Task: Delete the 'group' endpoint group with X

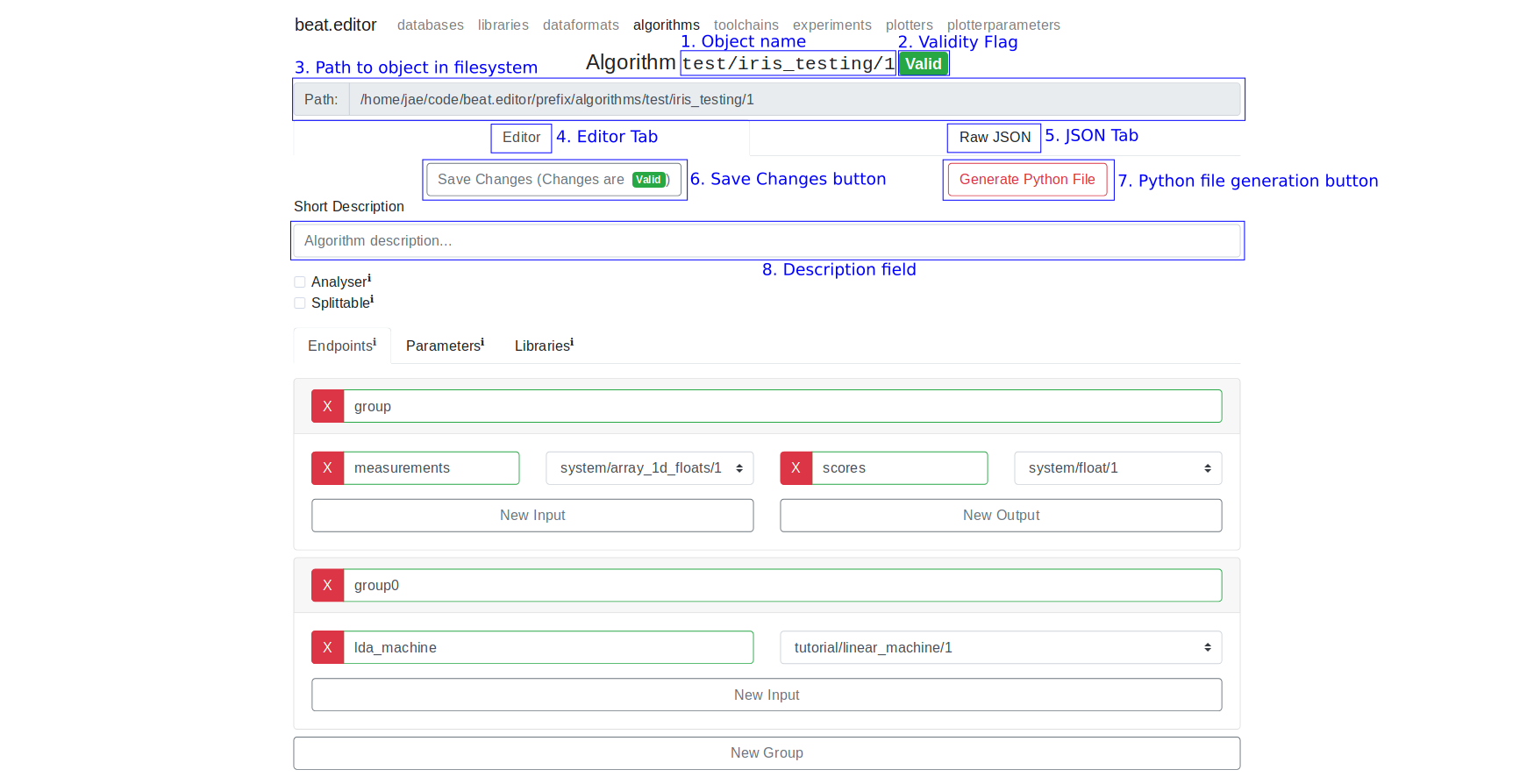Action: (327, 406)
